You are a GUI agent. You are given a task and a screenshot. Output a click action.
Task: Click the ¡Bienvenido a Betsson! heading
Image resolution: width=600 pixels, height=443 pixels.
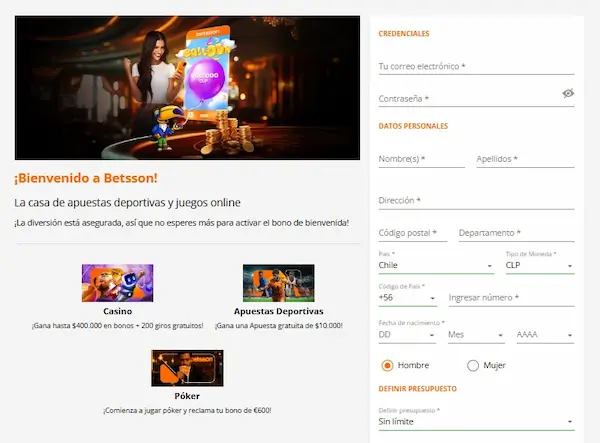(x=86, y=178)
